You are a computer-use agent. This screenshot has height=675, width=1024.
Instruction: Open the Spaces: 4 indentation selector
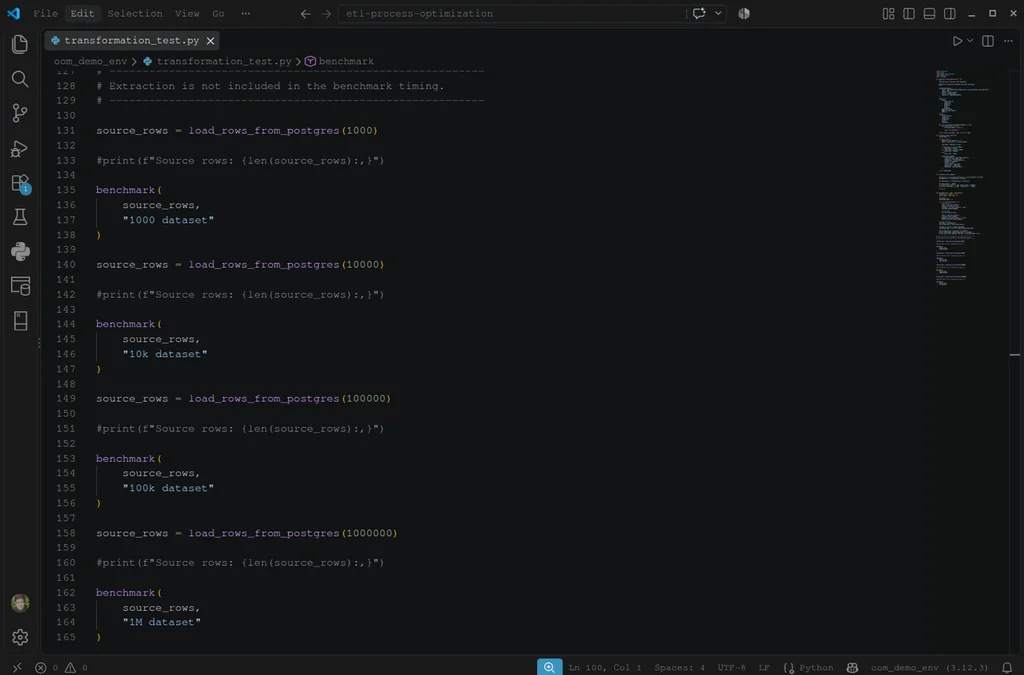click(x=680, y=667)
